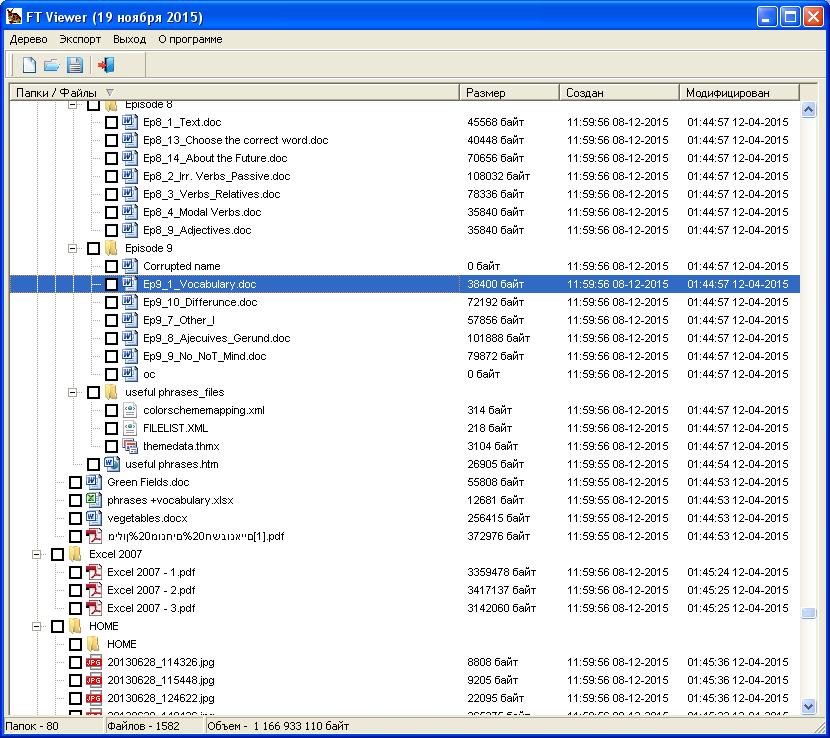Click the 12681 байт size cell

tap(495, 500)
